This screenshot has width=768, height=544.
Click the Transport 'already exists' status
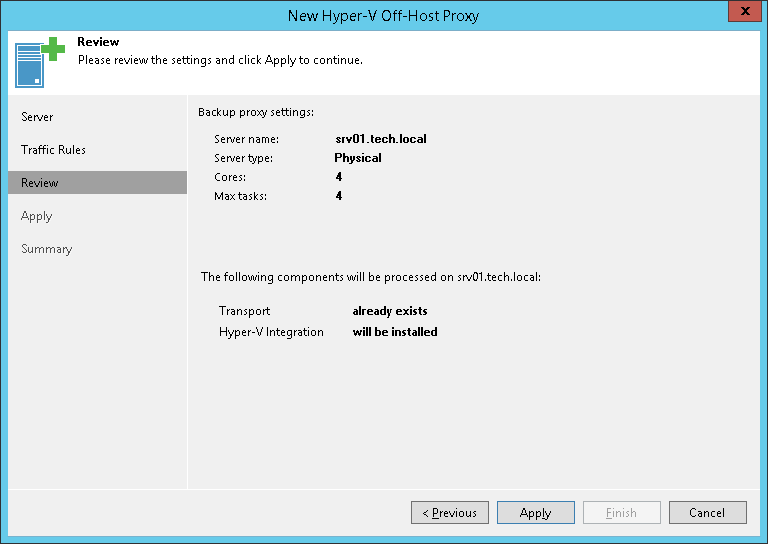tap(390, 311)
